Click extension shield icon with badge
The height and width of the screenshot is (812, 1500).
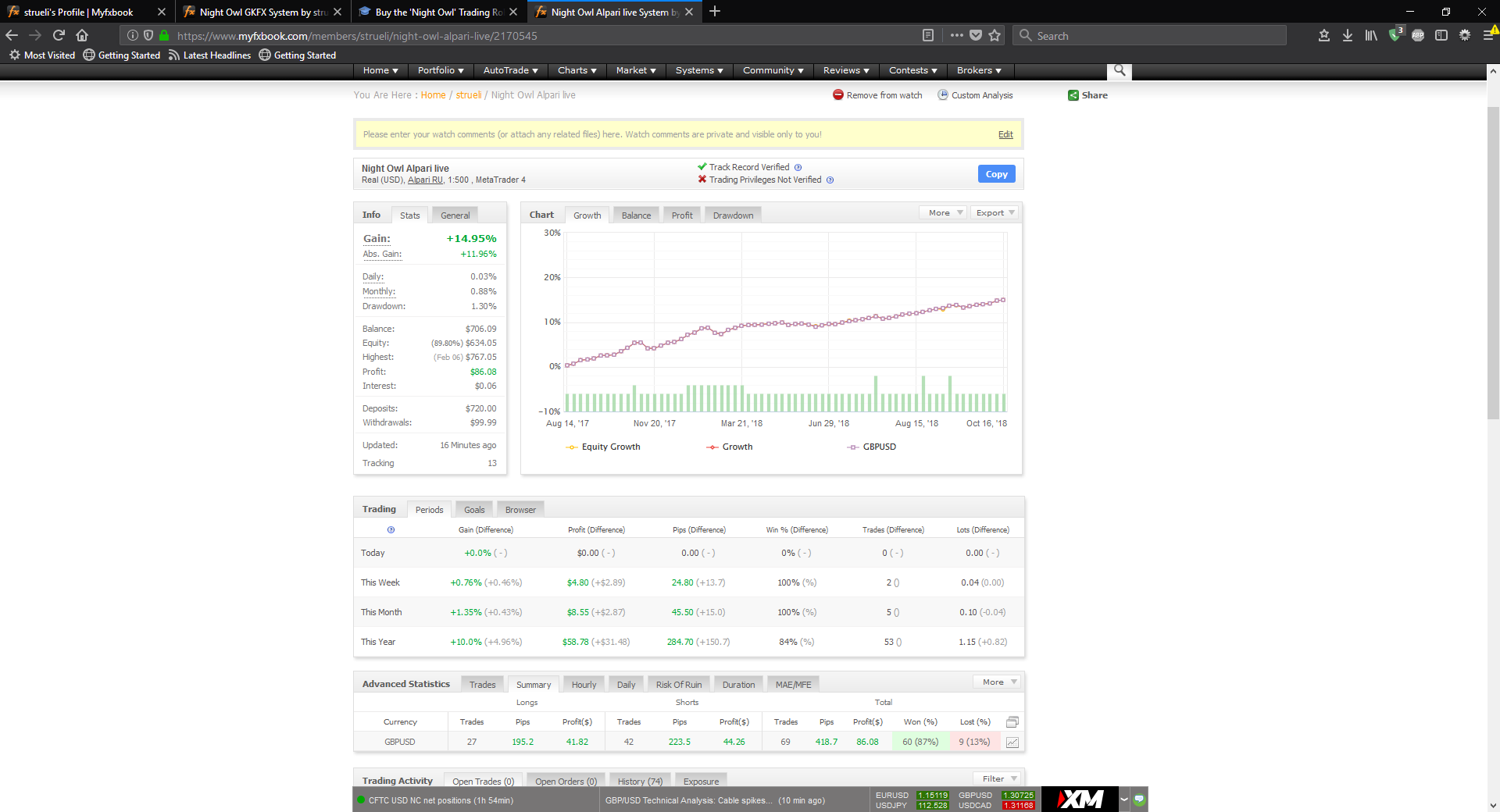pos(1395,35)
